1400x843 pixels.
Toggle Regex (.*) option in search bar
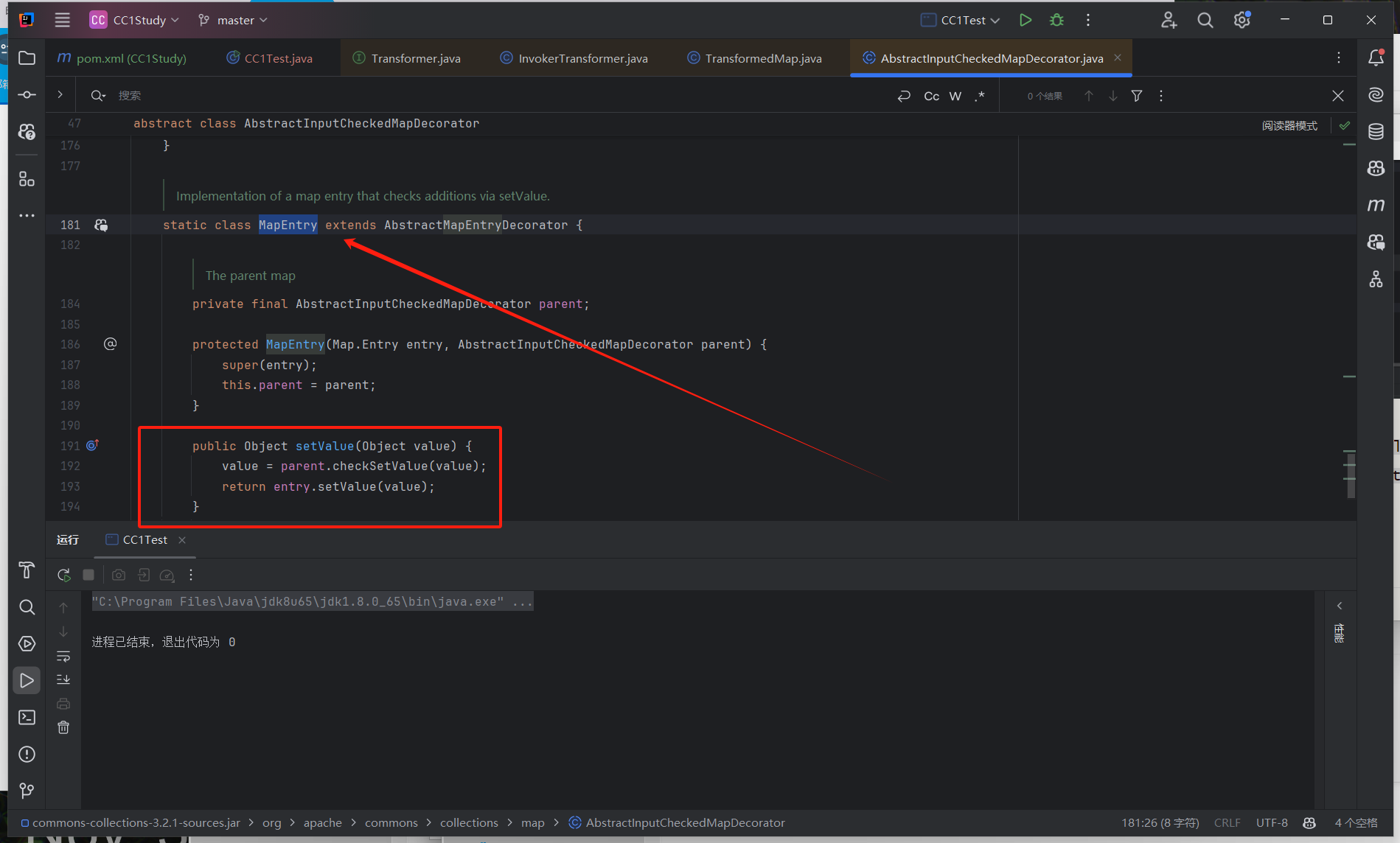[x=979, y=96]
